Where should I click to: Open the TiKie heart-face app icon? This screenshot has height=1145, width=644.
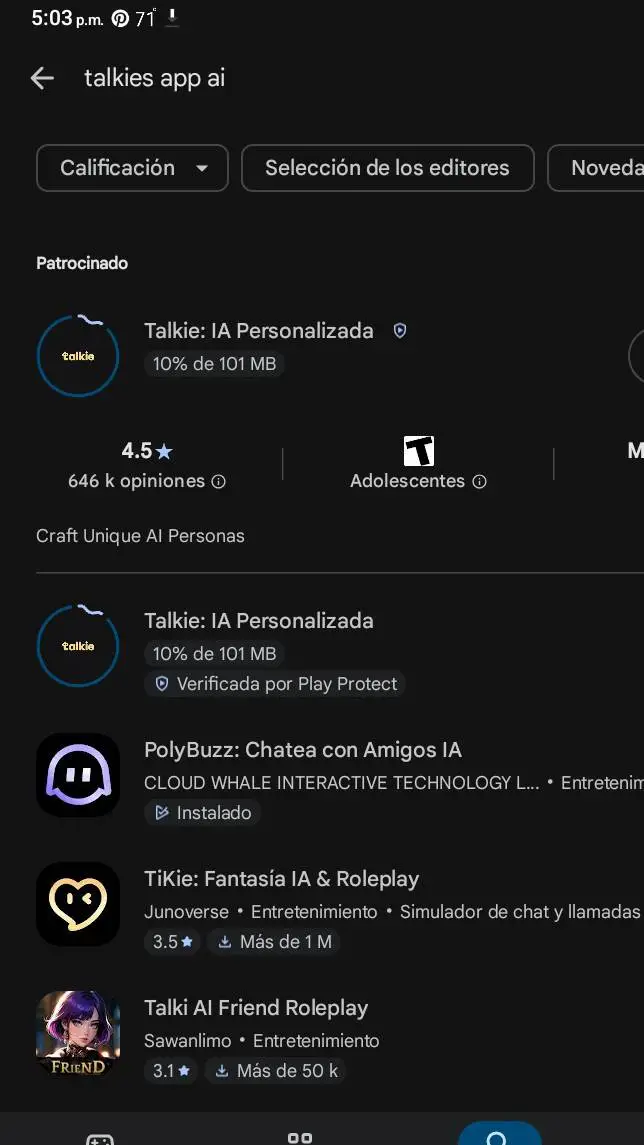click(x=78, y=904)
